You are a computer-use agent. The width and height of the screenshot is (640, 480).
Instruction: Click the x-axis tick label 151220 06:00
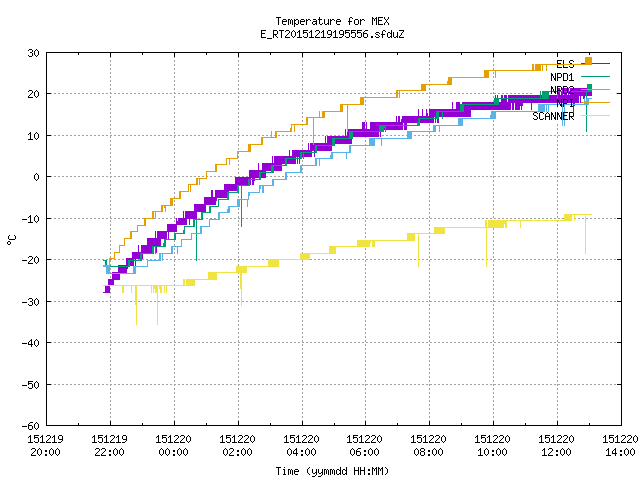point(364,446)
